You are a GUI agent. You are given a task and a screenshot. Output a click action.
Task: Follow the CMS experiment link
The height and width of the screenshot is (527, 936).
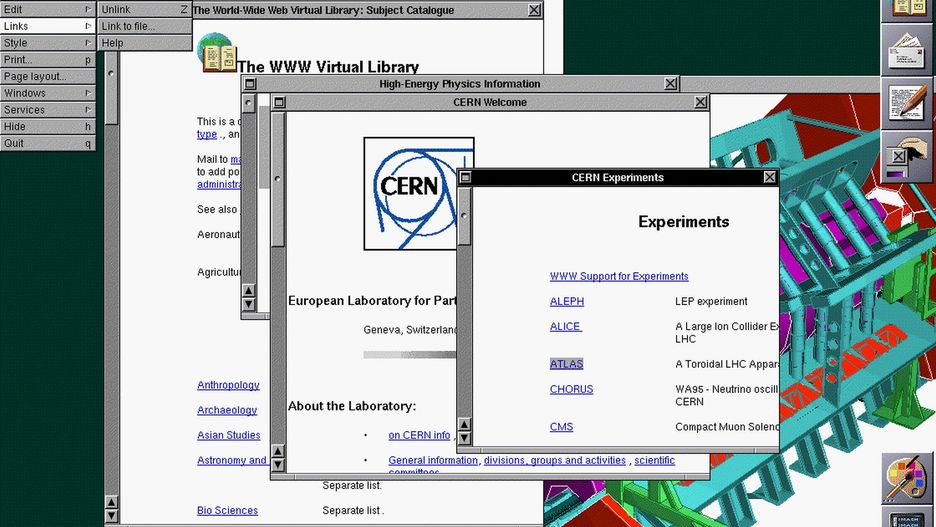click(561, 427)
